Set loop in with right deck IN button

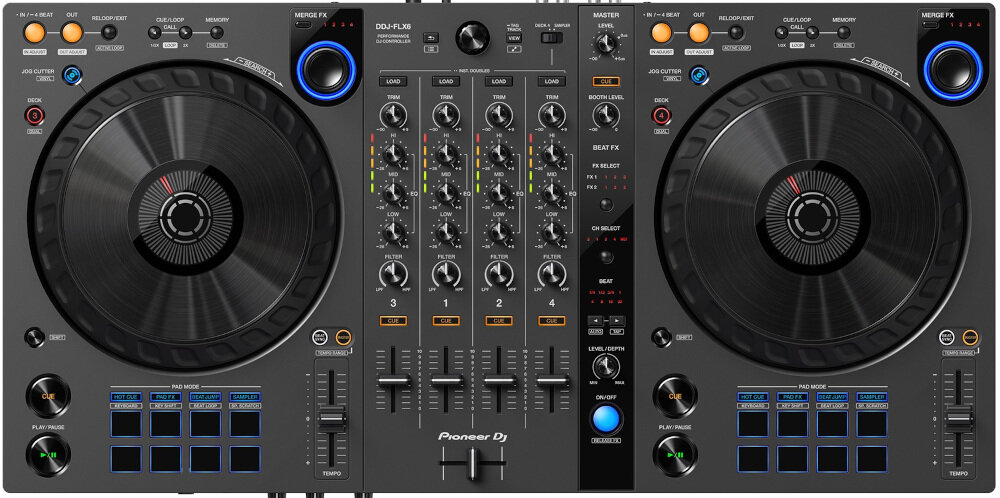point(663,33)
